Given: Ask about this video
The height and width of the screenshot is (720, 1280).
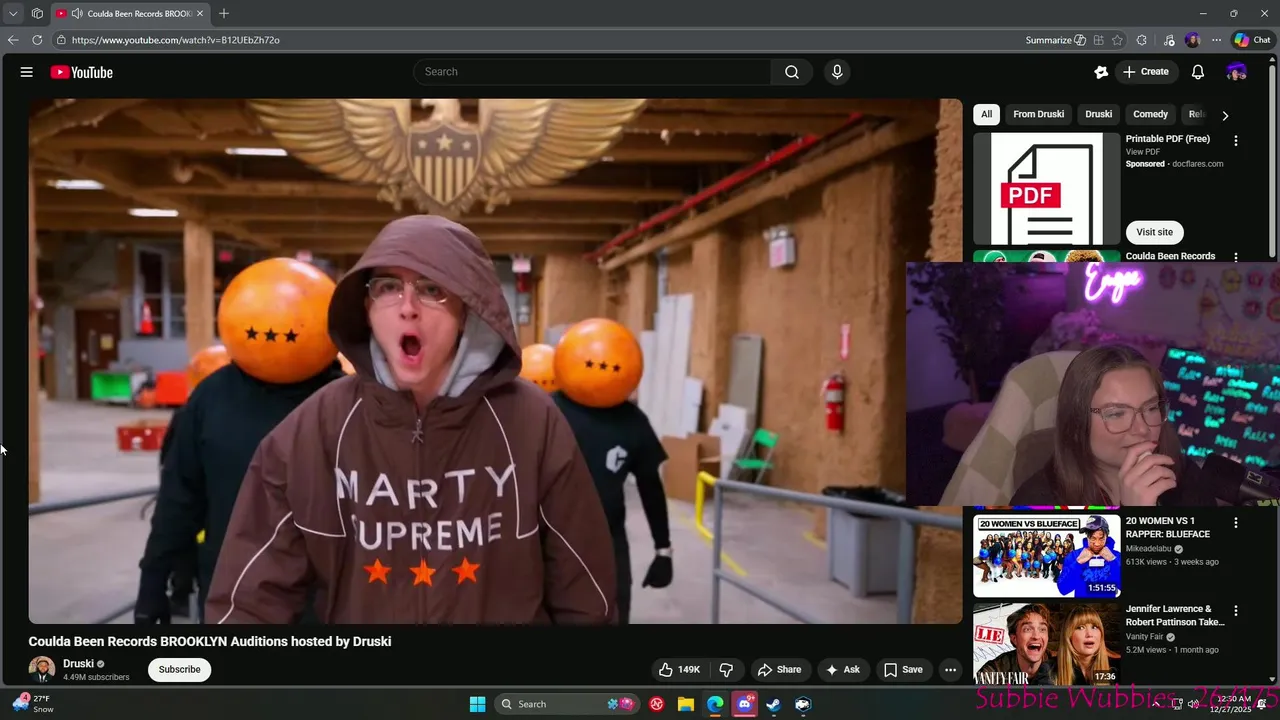Looking at the screenshot, I should click(x=842, y=669).
